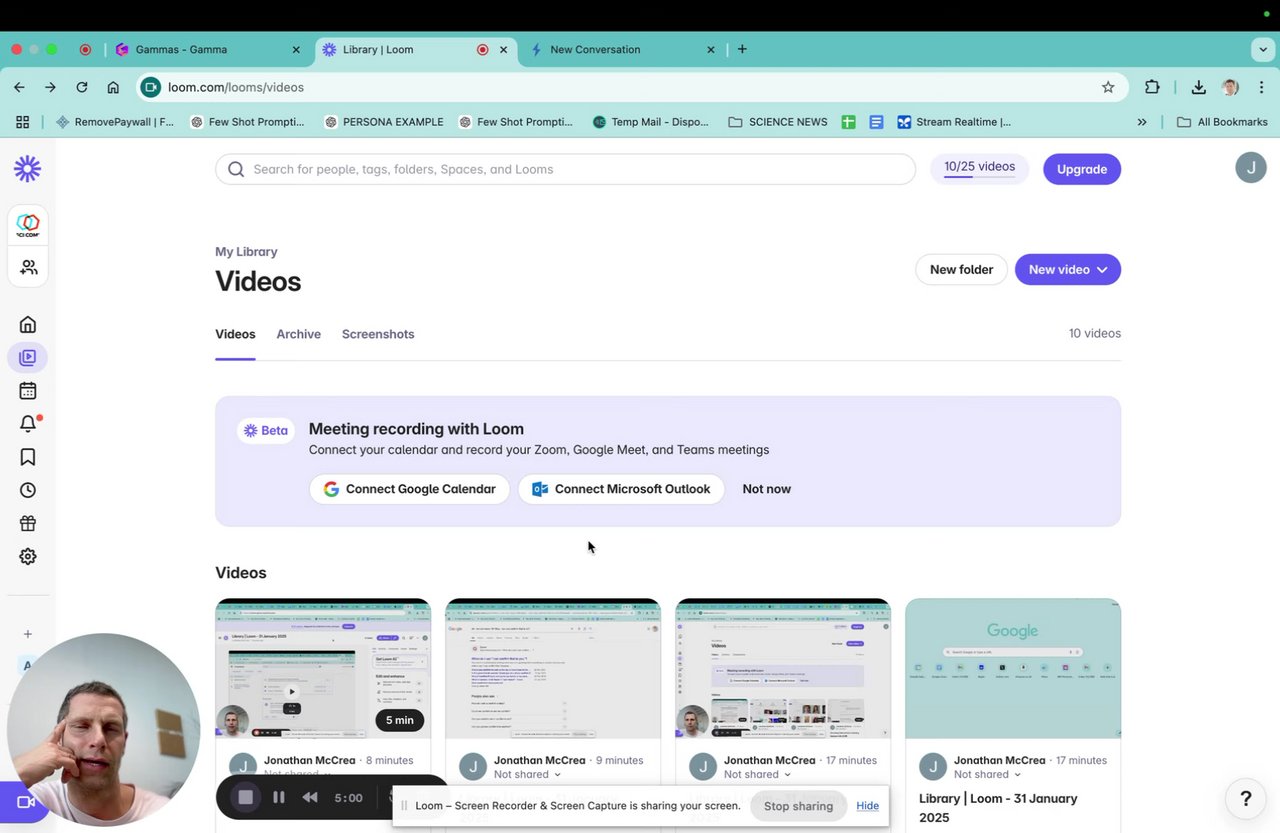Screen dimensions: 1280x833
Task: Open the SCIENCE NEWS bookmarks folder
Action: pyautogui.click(x=777, y=122)
